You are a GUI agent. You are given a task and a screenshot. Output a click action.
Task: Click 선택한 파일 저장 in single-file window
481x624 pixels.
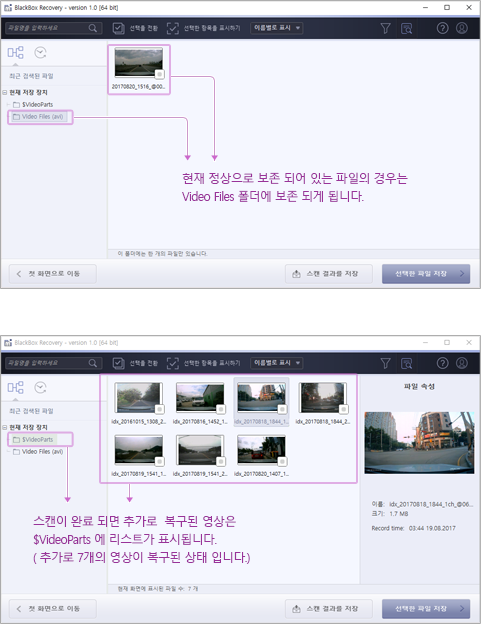(x=426, y=274)
